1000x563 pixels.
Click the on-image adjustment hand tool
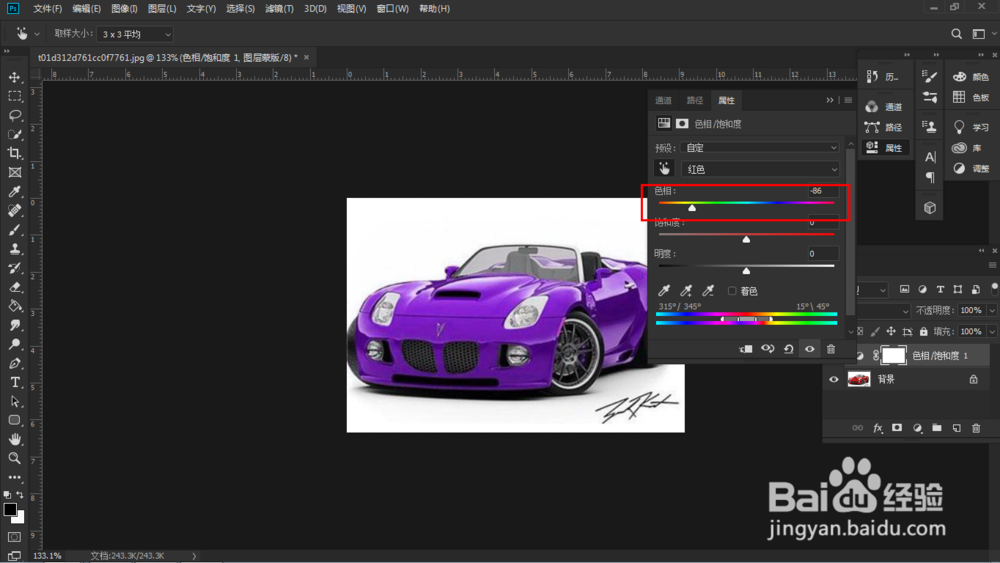pos(664,168)
